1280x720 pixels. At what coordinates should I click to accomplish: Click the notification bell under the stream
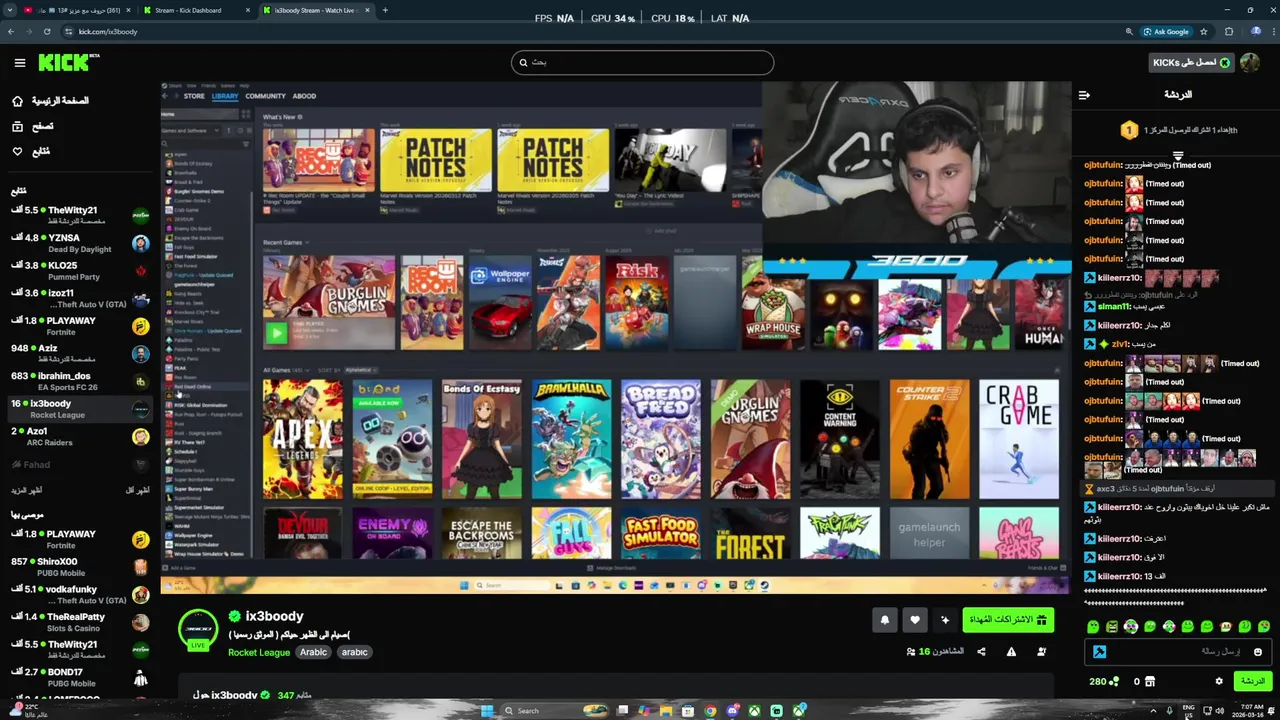click(884, 620)
